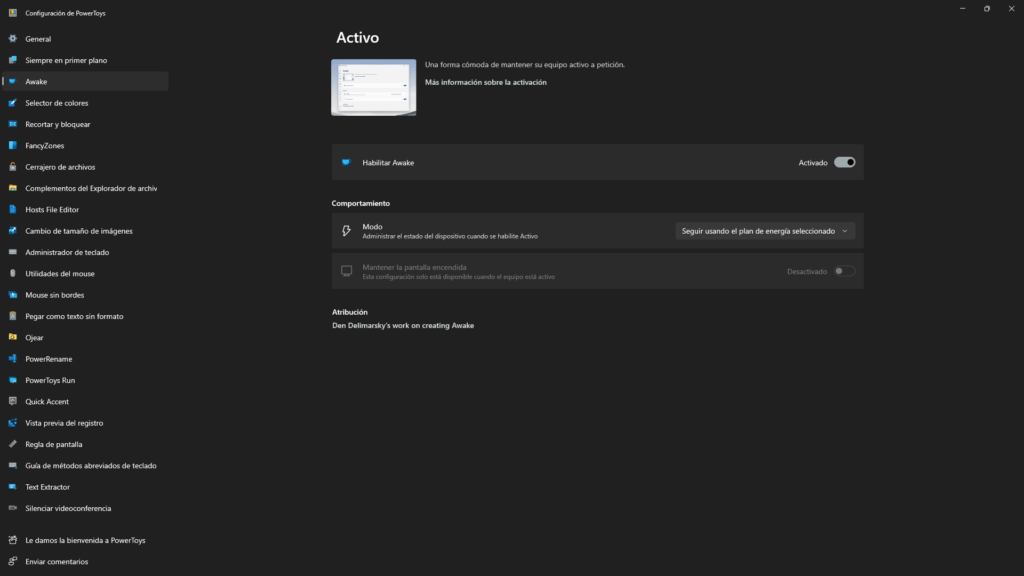Click the Siempre en primer plano icon

click(x=12, y=60)
